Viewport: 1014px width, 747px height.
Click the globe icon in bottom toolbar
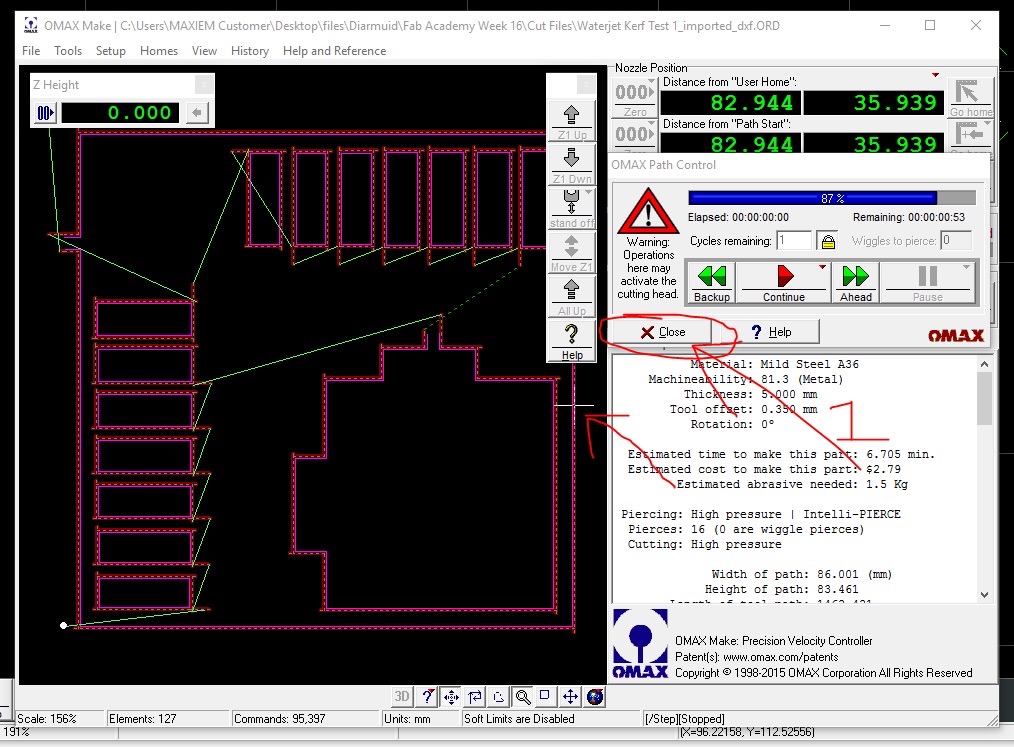(595, 697)
